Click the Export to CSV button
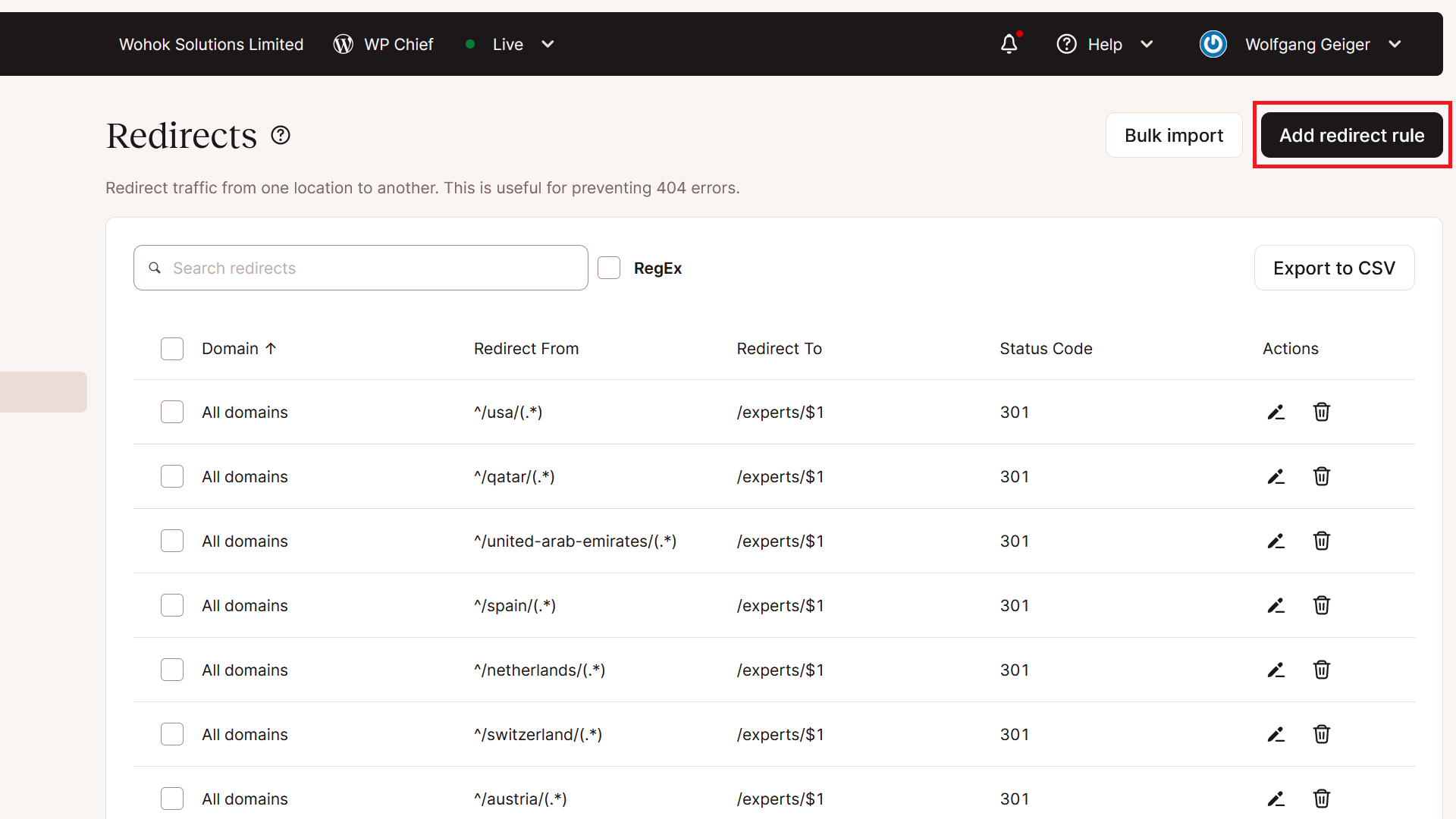This screenshot has width=1456, height=819. [x=1335, y=267]
